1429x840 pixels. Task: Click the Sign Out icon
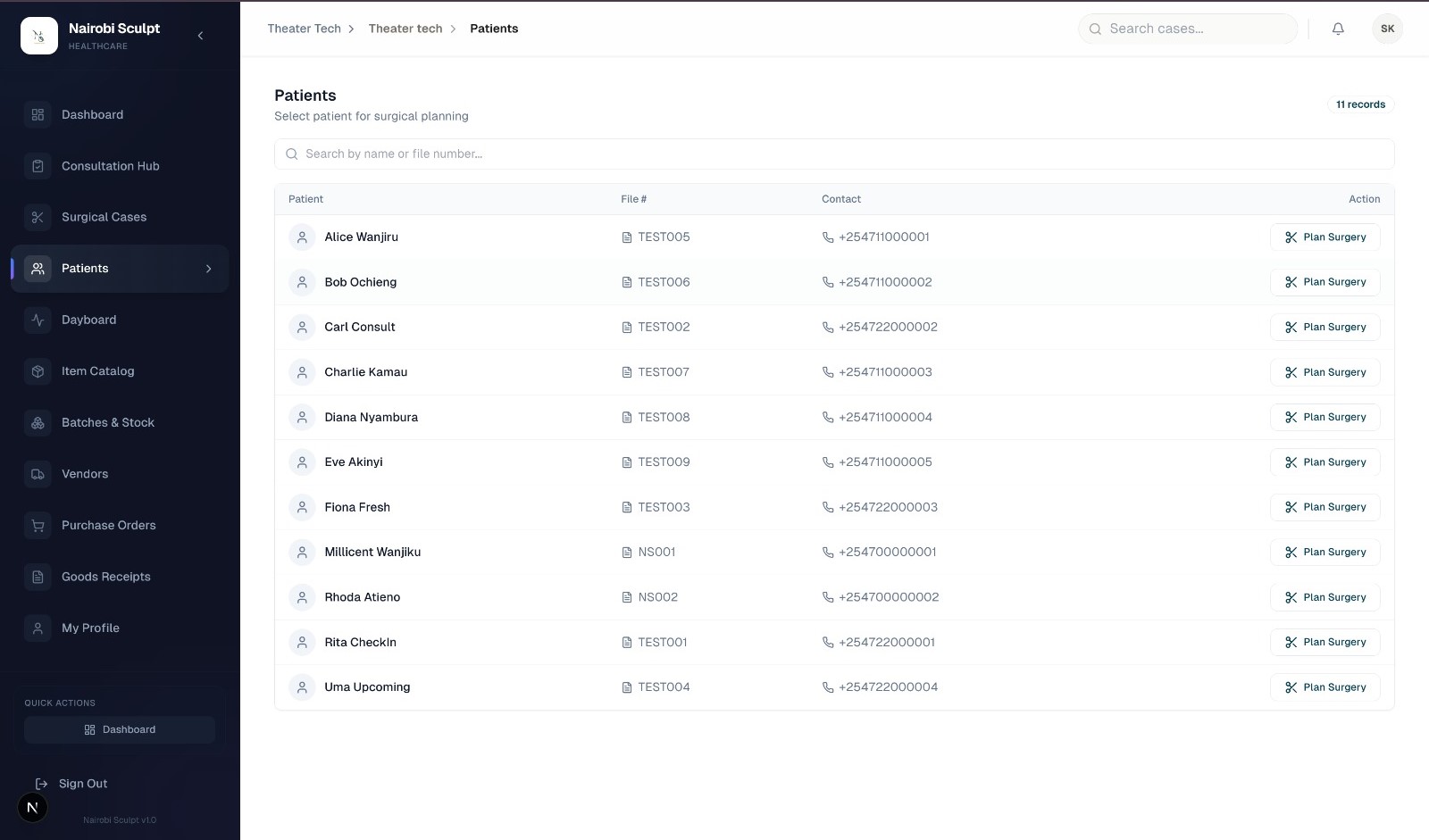pyautogui.click(x=41, y=784)
